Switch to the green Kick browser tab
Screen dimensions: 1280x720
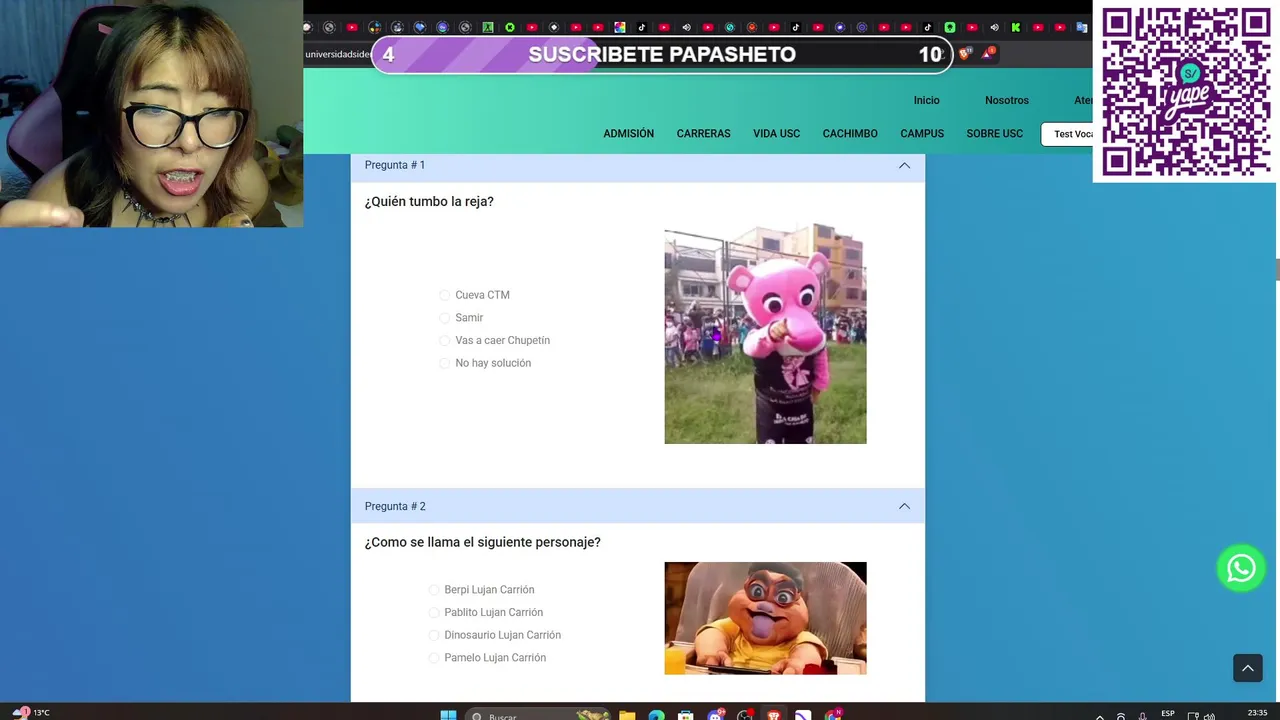pyautogui.click(x=1016, y=27)
